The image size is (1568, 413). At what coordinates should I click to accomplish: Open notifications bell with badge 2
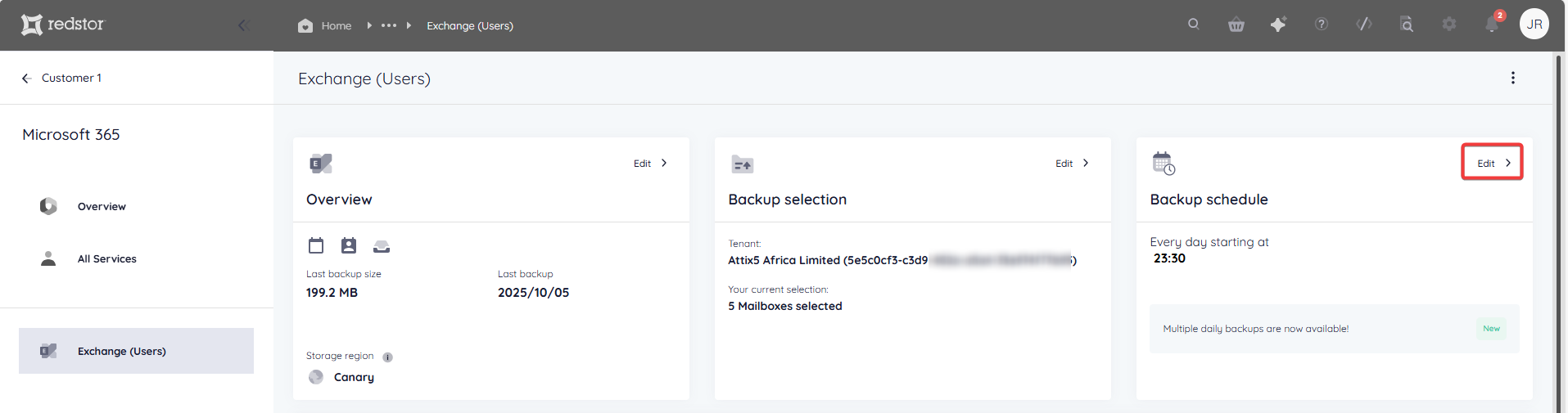click(x=1493, y=24)
